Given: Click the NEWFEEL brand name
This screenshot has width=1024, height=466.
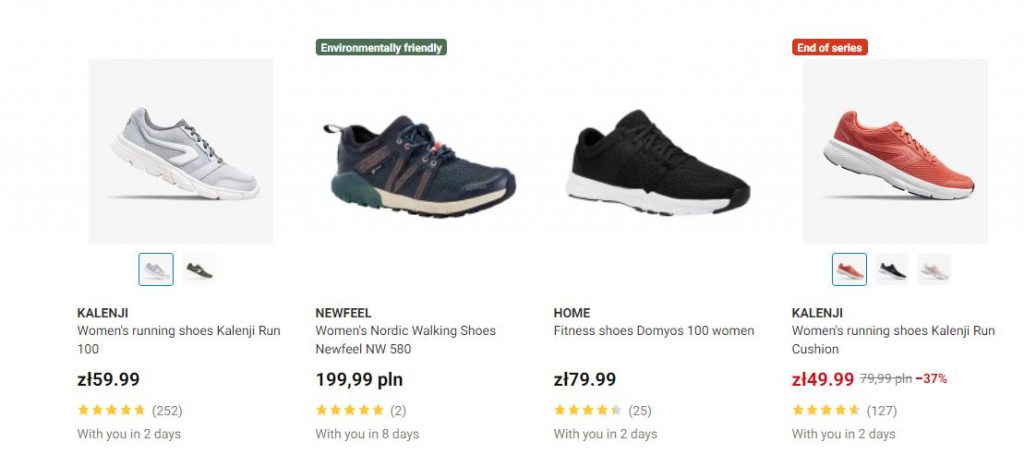Looking at the screenshot, I should click(x=343, y=313).
